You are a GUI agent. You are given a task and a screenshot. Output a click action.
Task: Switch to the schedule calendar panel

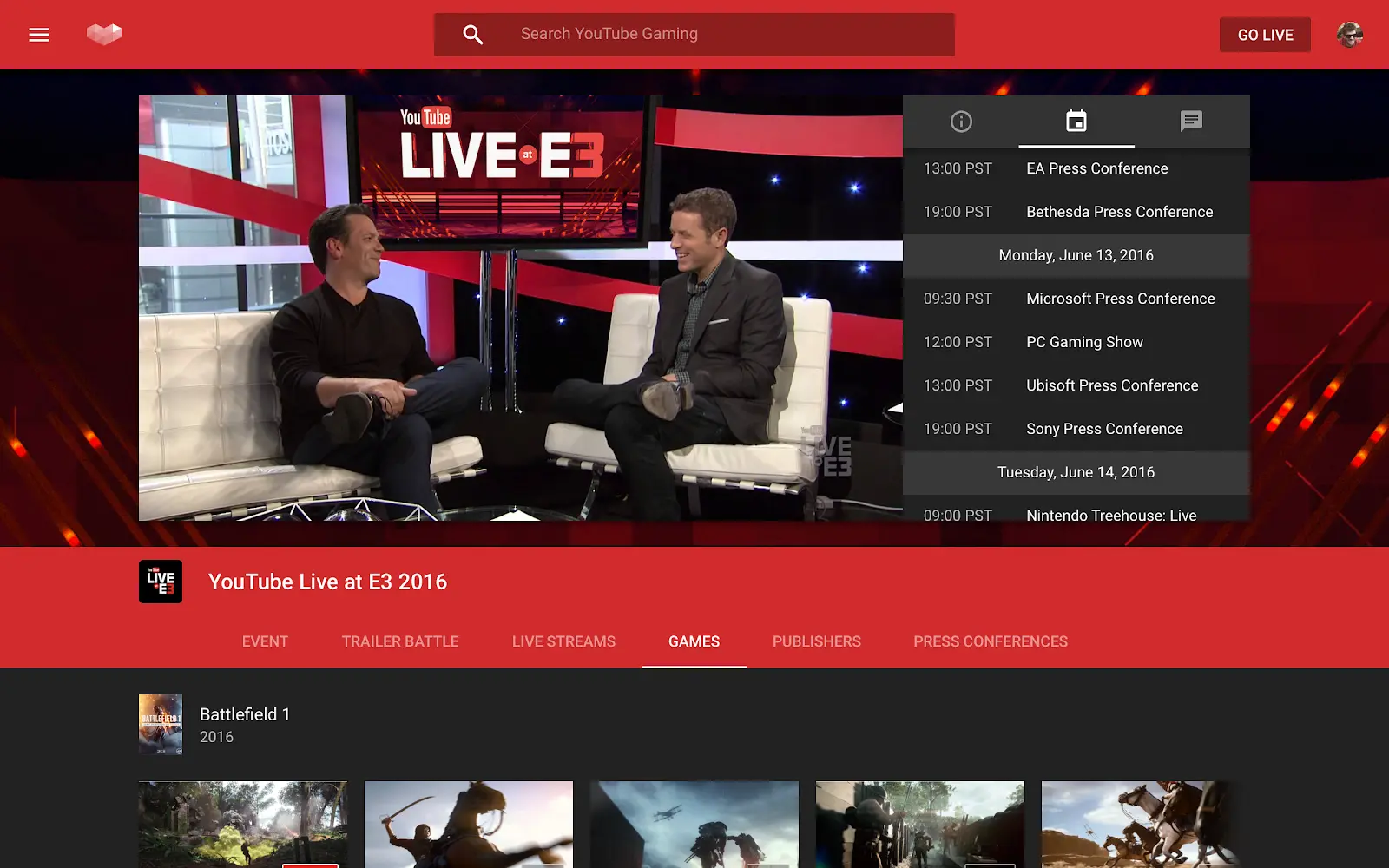(x=1076, y=122)
